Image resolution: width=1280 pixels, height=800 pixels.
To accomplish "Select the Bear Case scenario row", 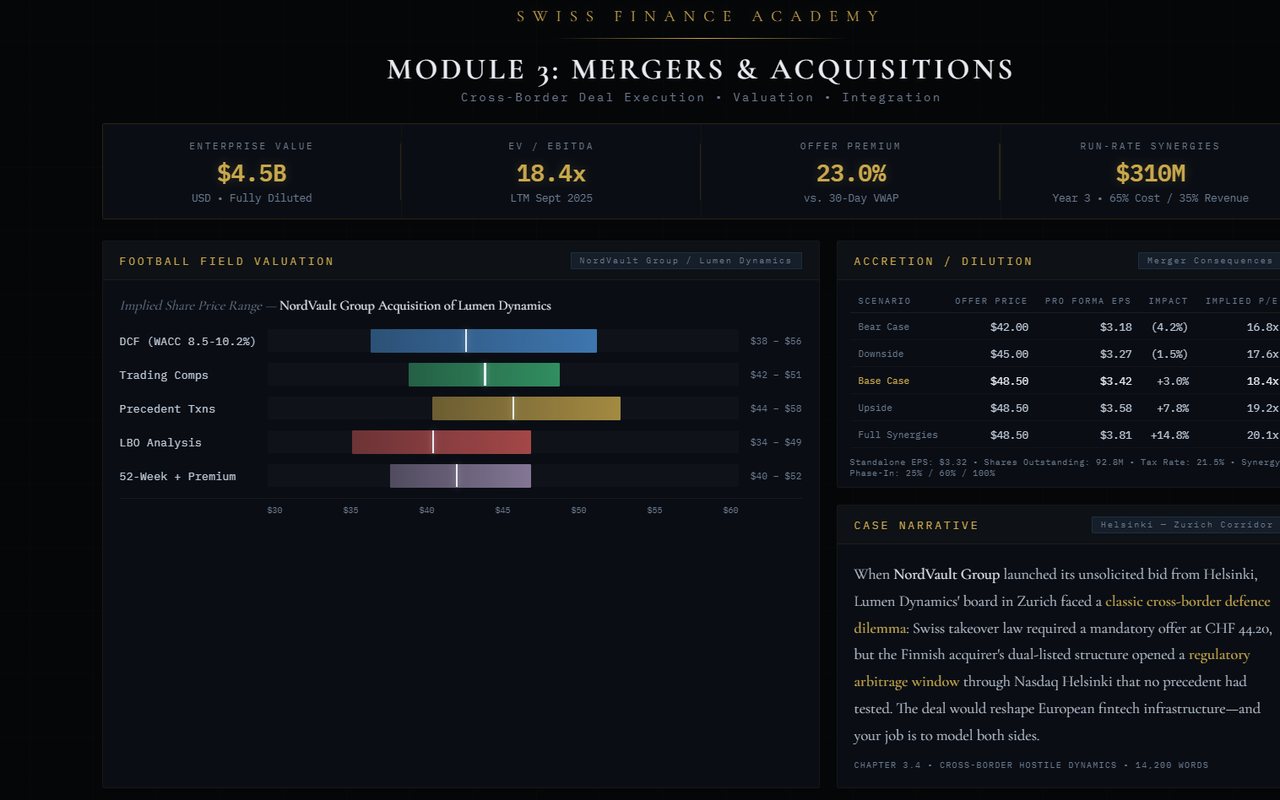I will (x=1064, y=327).
